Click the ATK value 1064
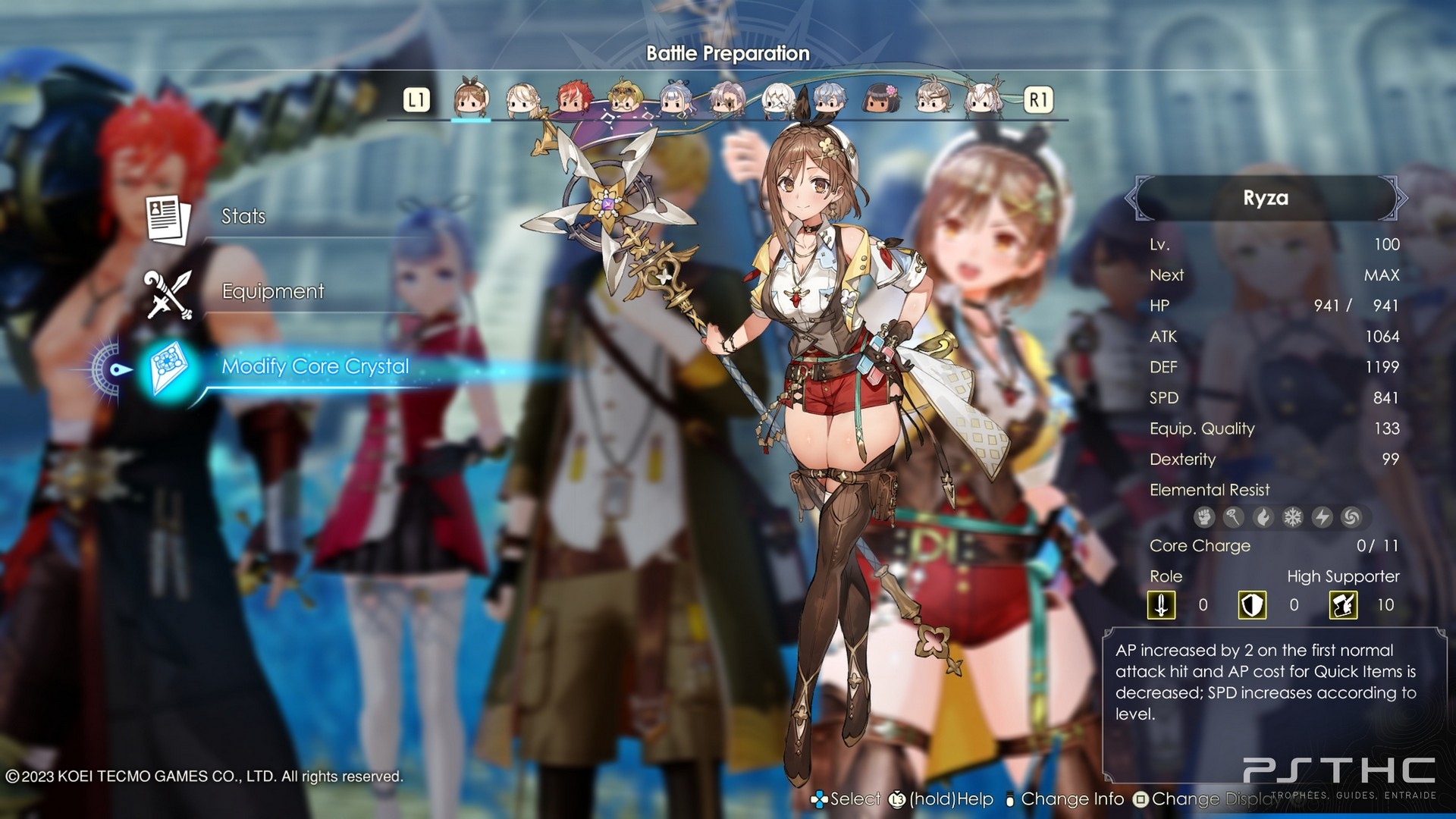 [1382, 337]
